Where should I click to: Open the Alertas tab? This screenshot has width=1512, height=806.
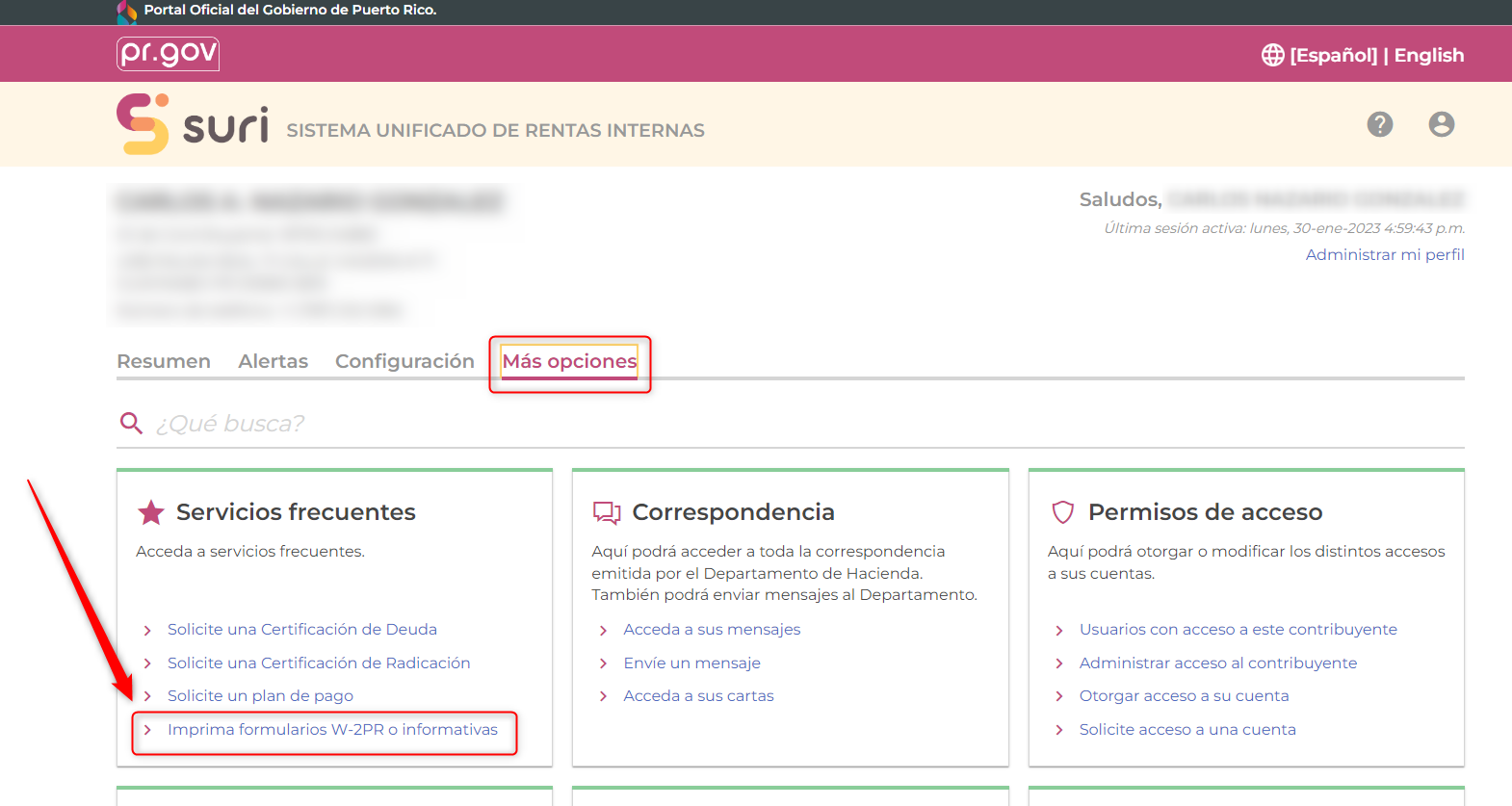pyautogui.click(x=273, y=361)
